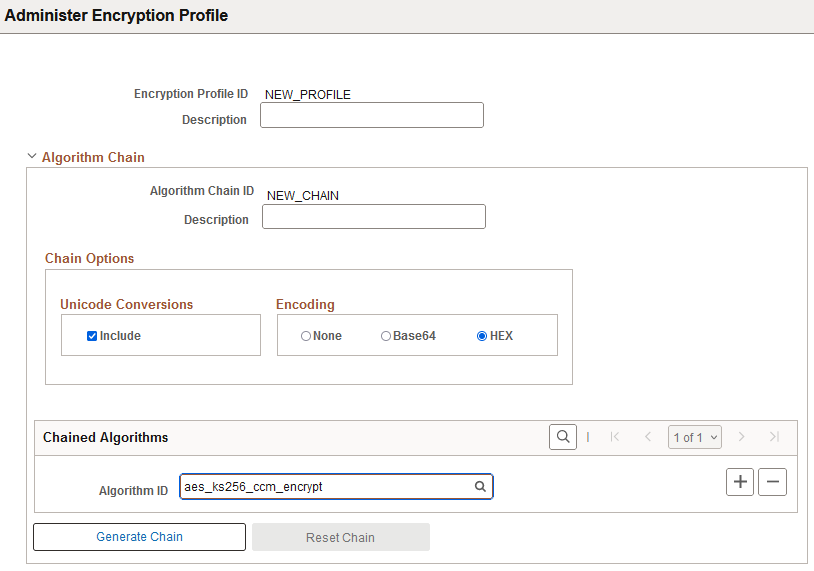The height and width of the screenshot is (571, 814).
Task: Go to first row in Chained Algorithms
Action: (615, 437)
